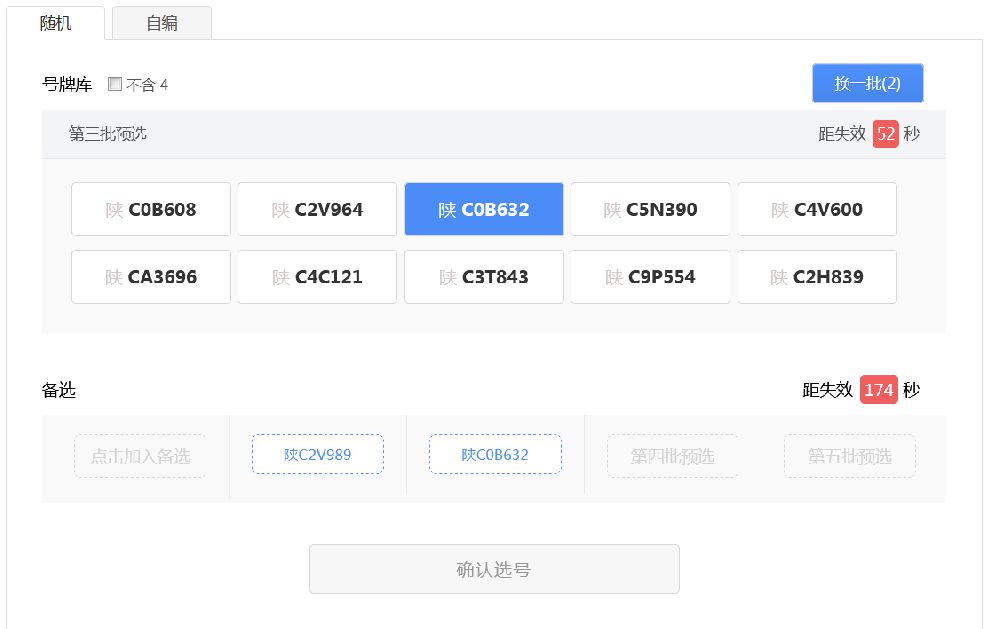Switch to the 随机 tab
This screenshot has width=1000, height=629.
[x=56, y=23]
